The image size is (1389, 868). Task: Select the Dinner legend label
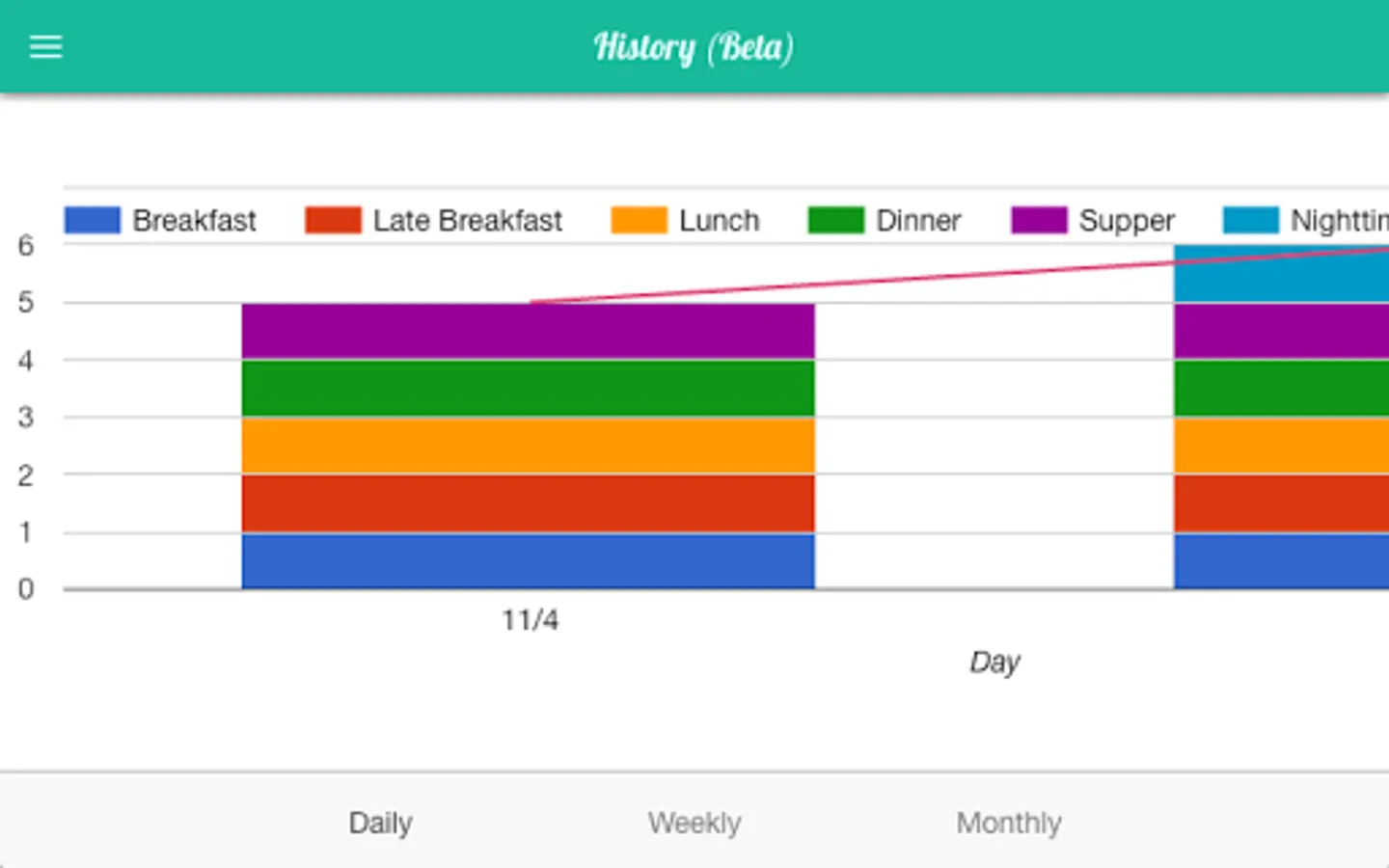pos(918,221)
